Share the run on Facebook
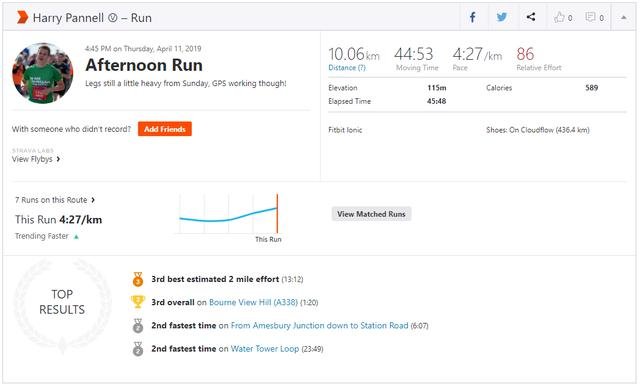Viewport: 640px width, 387px height. (x=472, y=17)
